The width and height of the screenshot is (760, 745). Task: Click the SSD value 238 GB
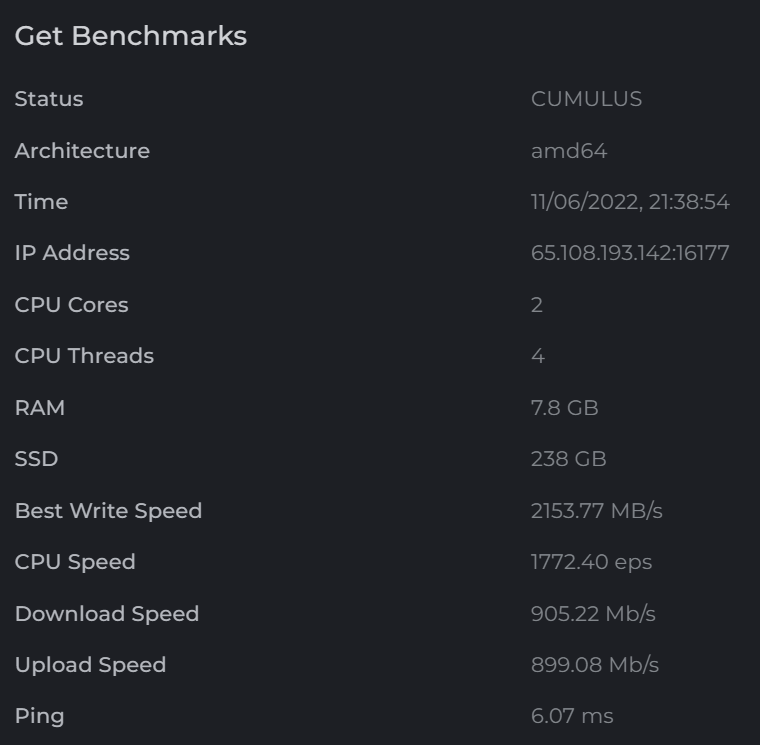click(569, 459)
